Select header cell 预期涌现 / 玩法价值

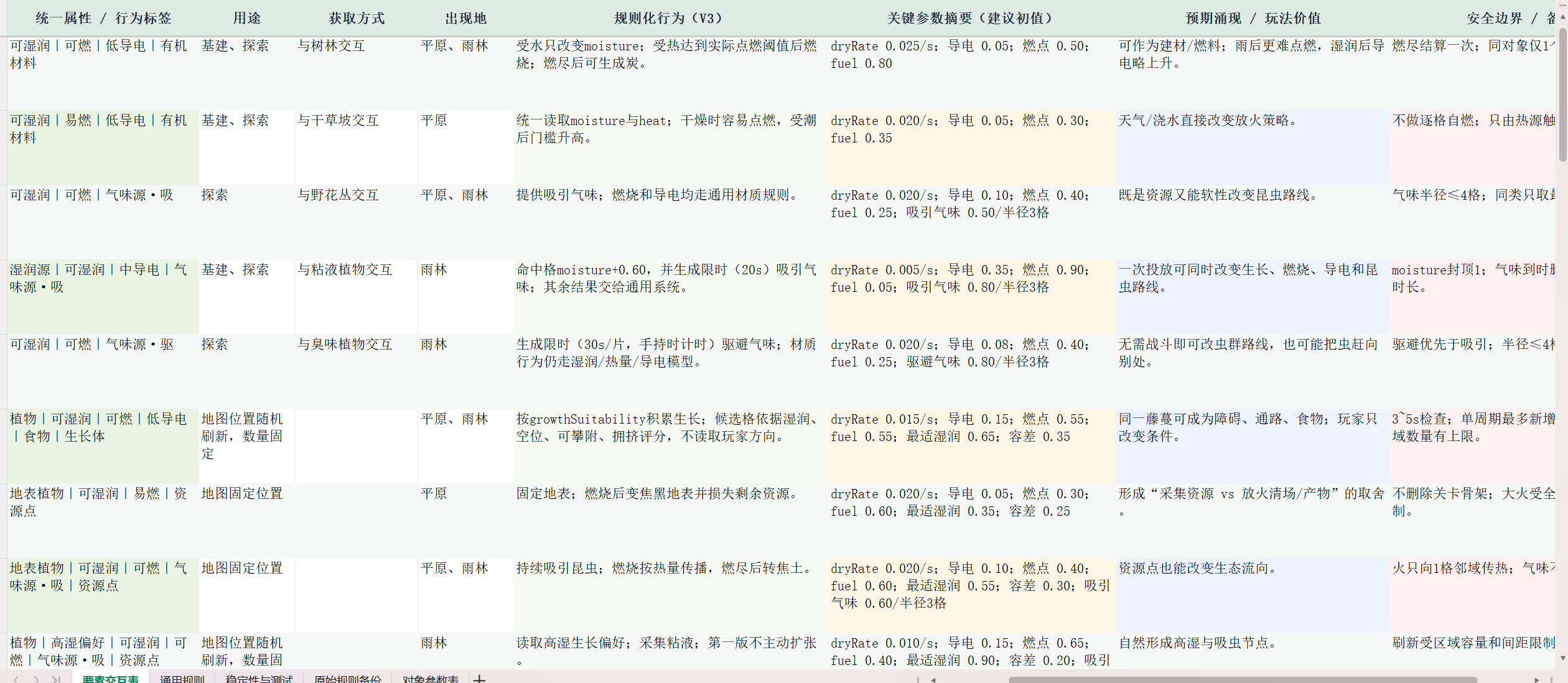(x=1253, y=18)
